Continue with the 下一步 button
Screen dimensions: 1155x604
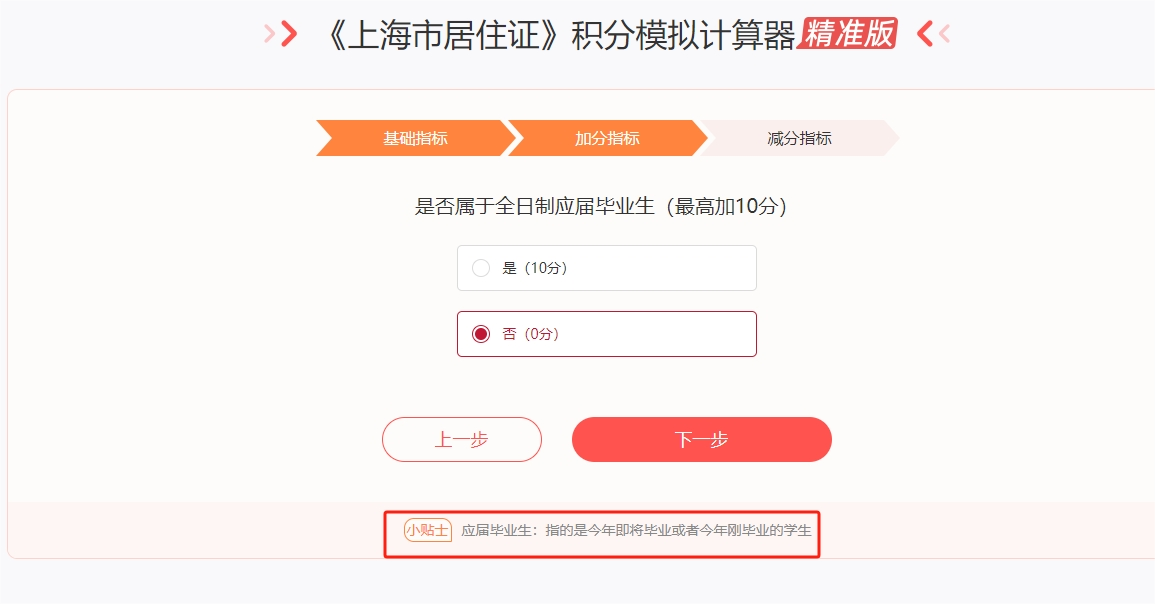coord(701,440)
